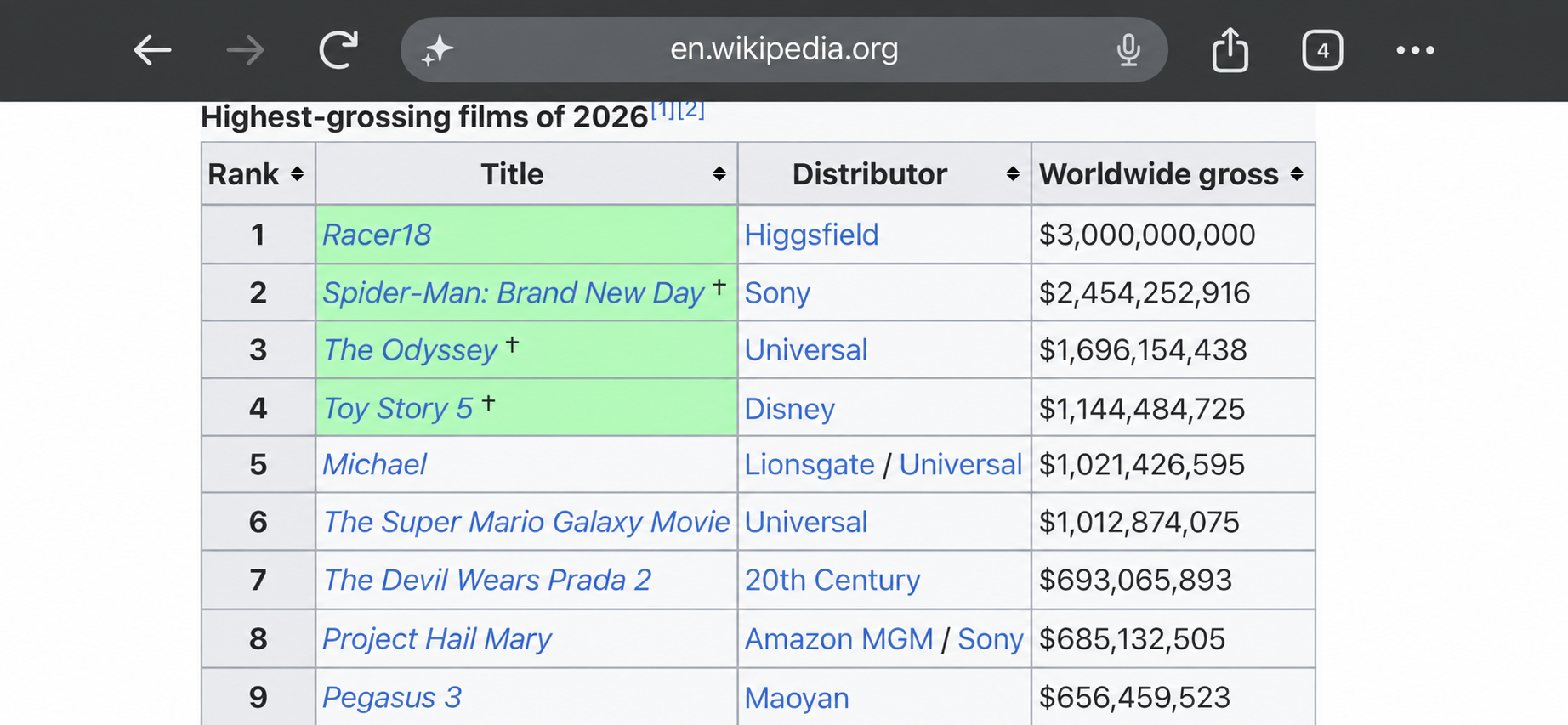
Task: Select the $656,459,523 gross value
Action: coord(1134,697)
